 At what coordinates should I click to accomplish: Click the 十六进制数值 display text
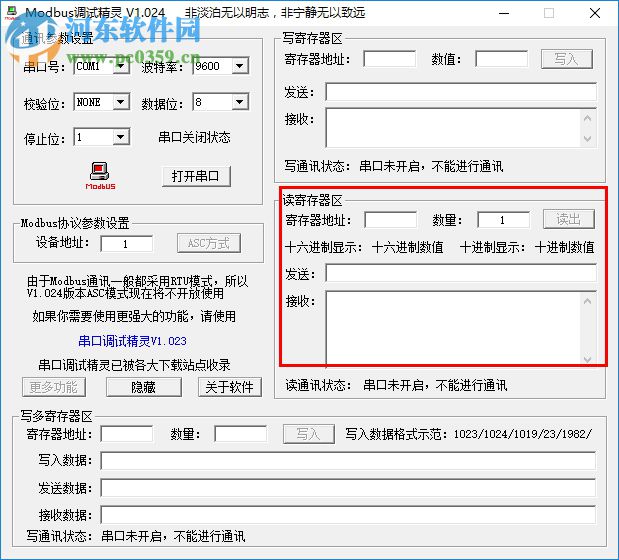[x=407, y=247]
